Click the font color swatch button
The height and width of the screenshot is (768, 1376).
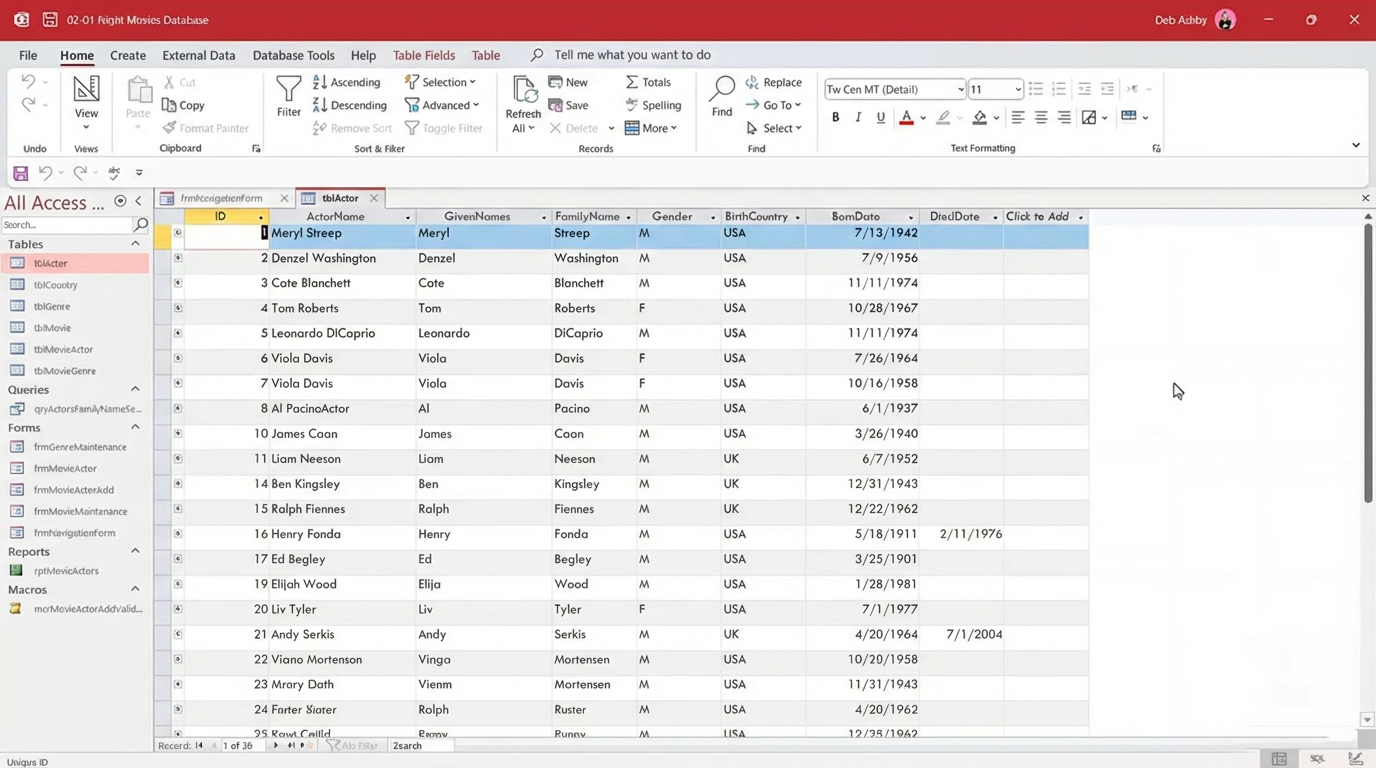906,118
